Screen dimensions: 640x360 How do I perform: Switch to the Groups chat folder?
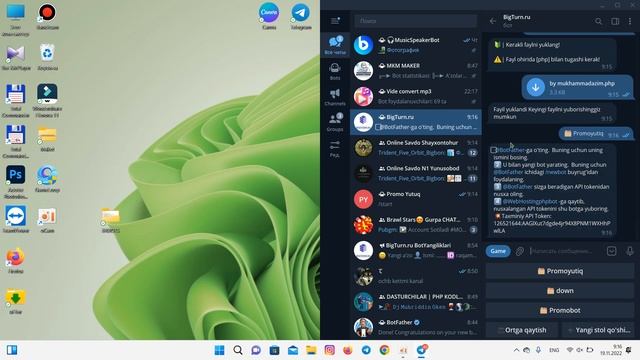(x=335, y=122)
